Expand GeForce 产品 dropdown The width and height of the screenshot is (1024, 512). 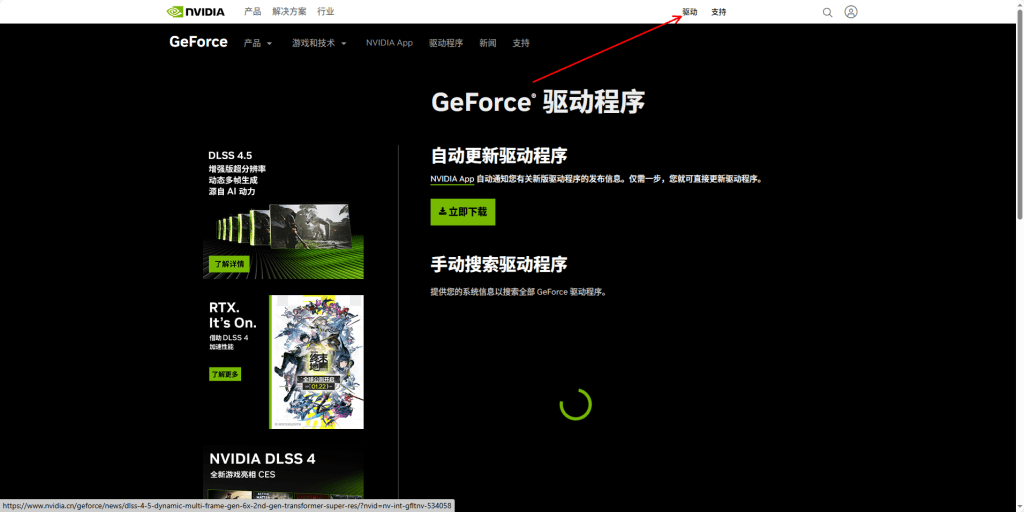[x=258, y=43]
